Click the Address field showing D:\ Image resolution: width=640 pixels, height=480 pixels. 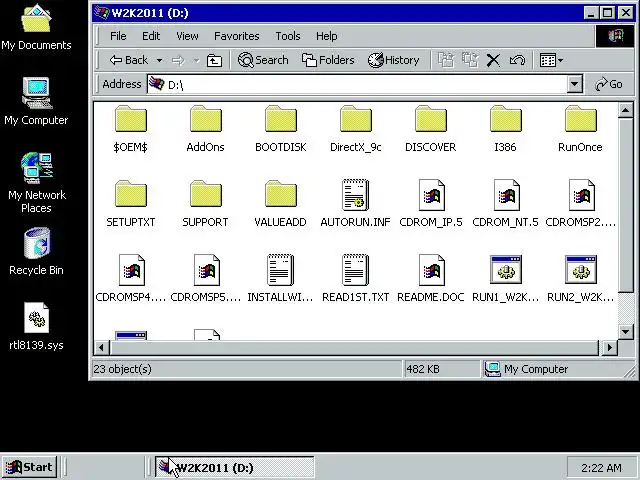[357, 84]
